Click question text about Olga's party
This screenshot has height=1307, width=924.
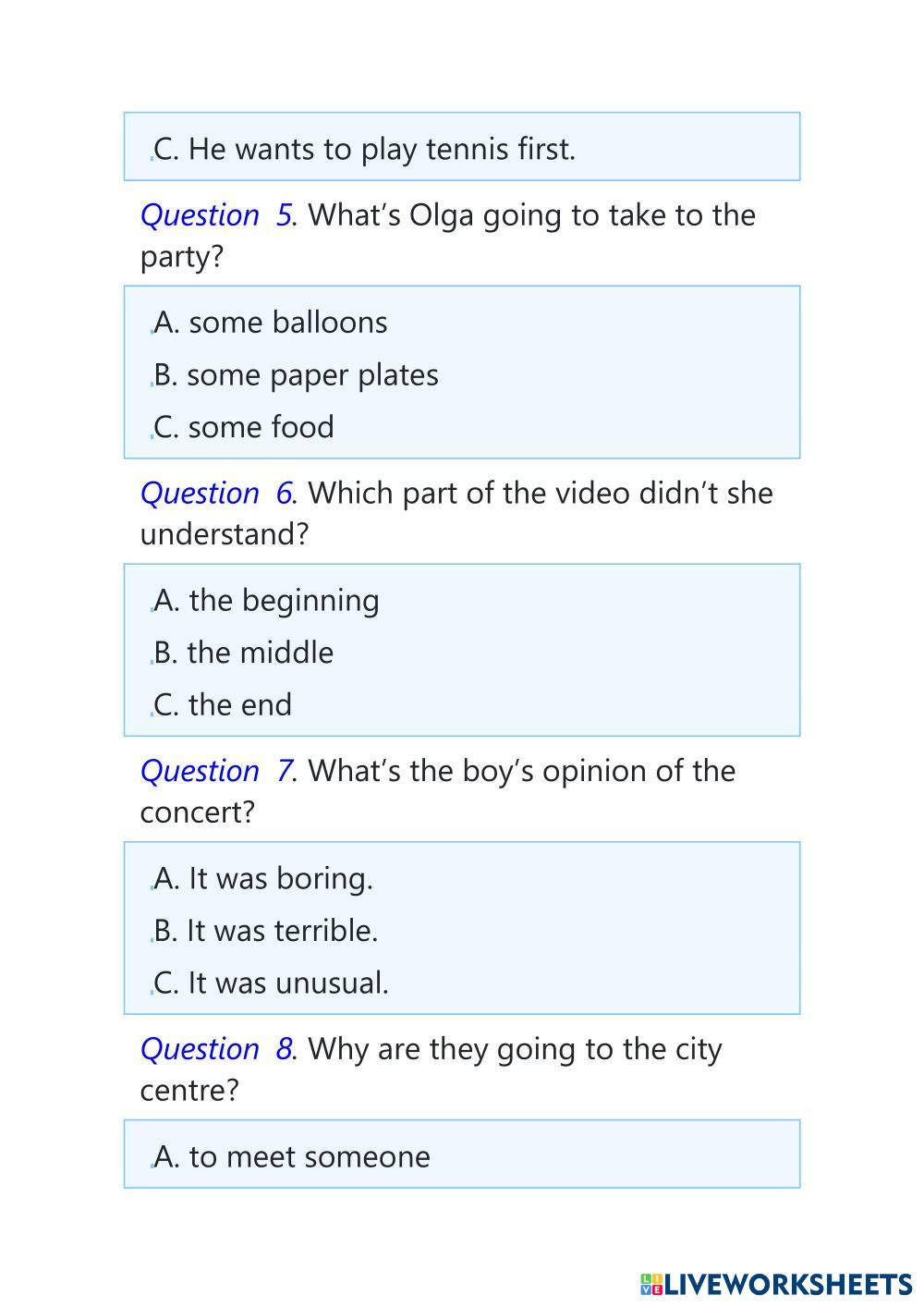pyautogui.click(x=531, y=215)
